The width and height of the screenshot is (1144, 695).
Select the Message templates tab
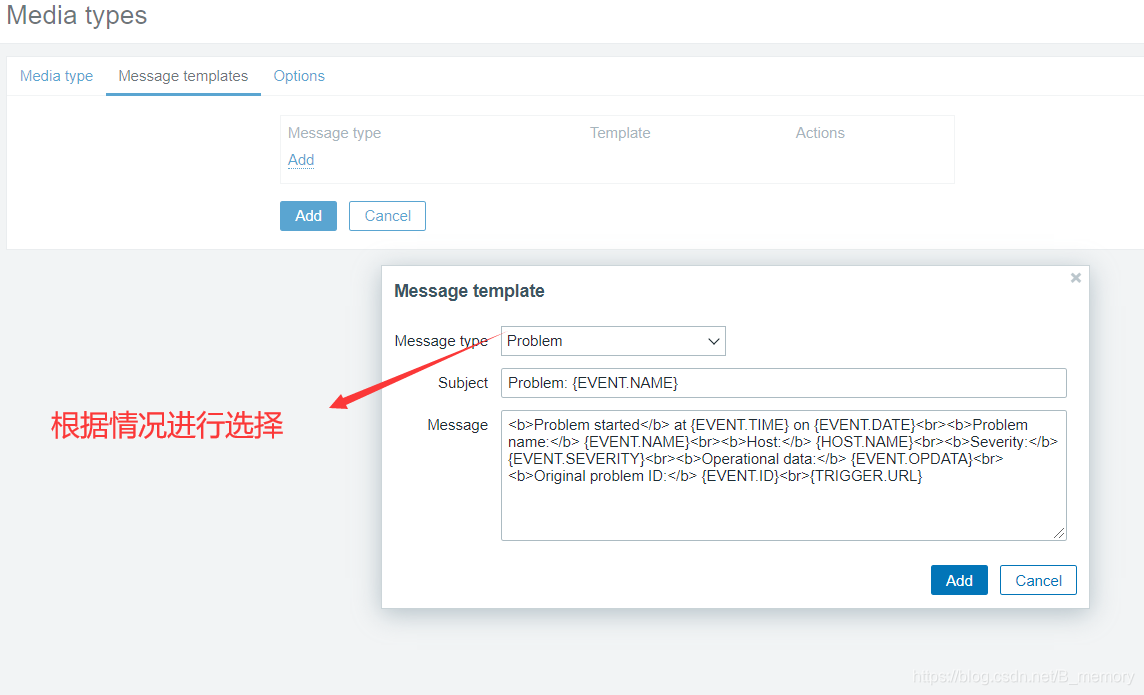[x=183, y=76]
